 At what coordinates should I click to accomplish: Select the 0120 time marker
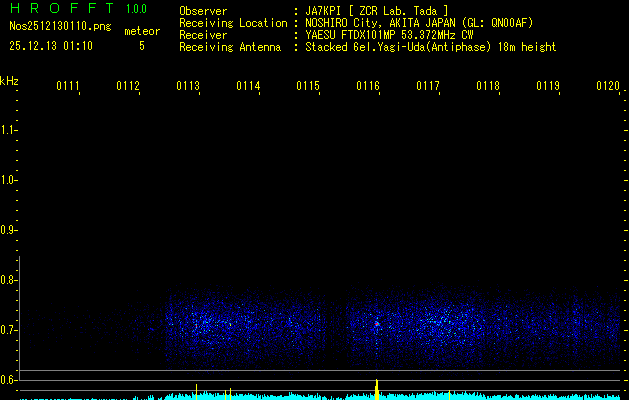[607, 87]
